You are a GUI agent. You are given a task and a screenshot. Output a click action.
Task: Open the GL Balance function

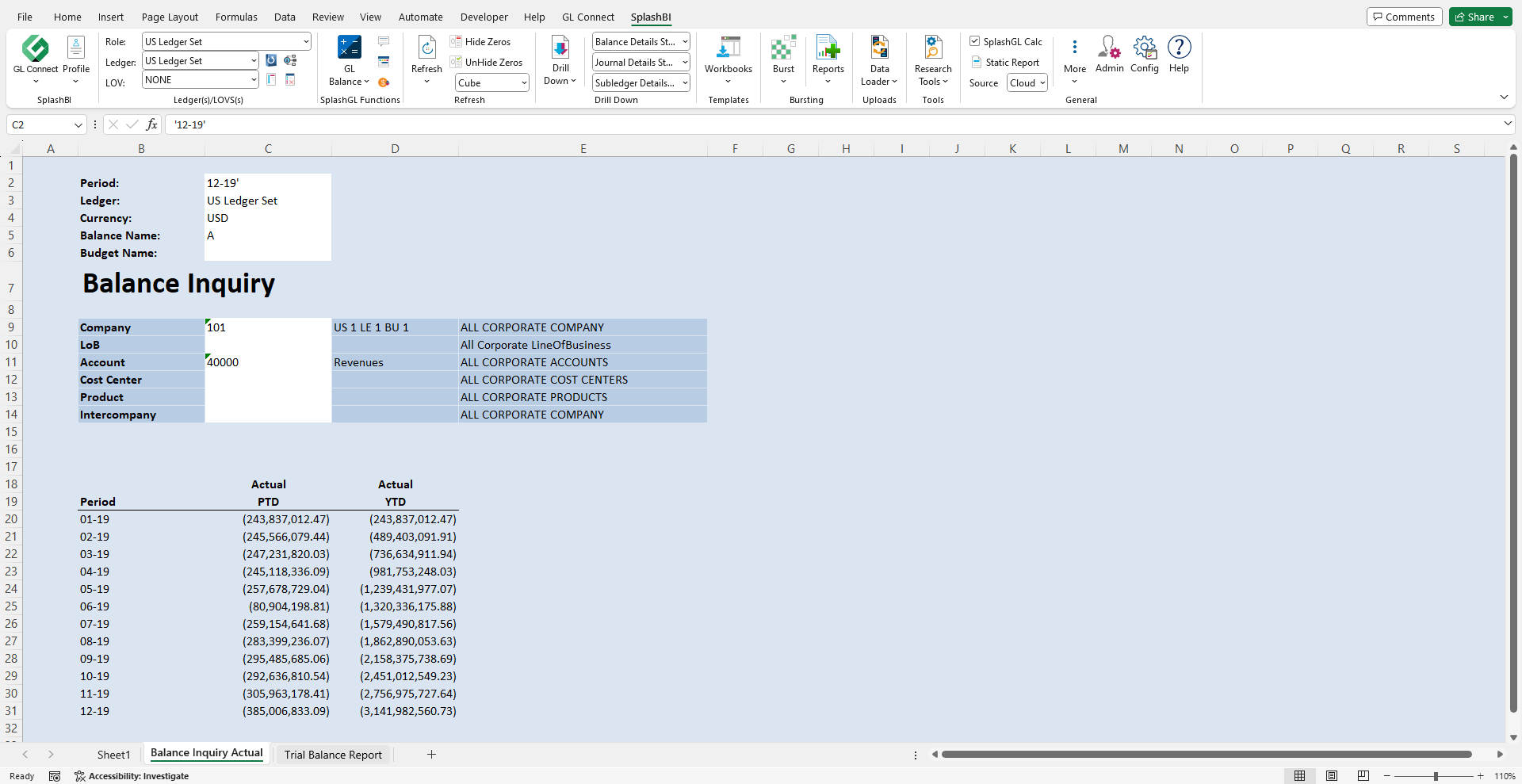pos(349,49)
